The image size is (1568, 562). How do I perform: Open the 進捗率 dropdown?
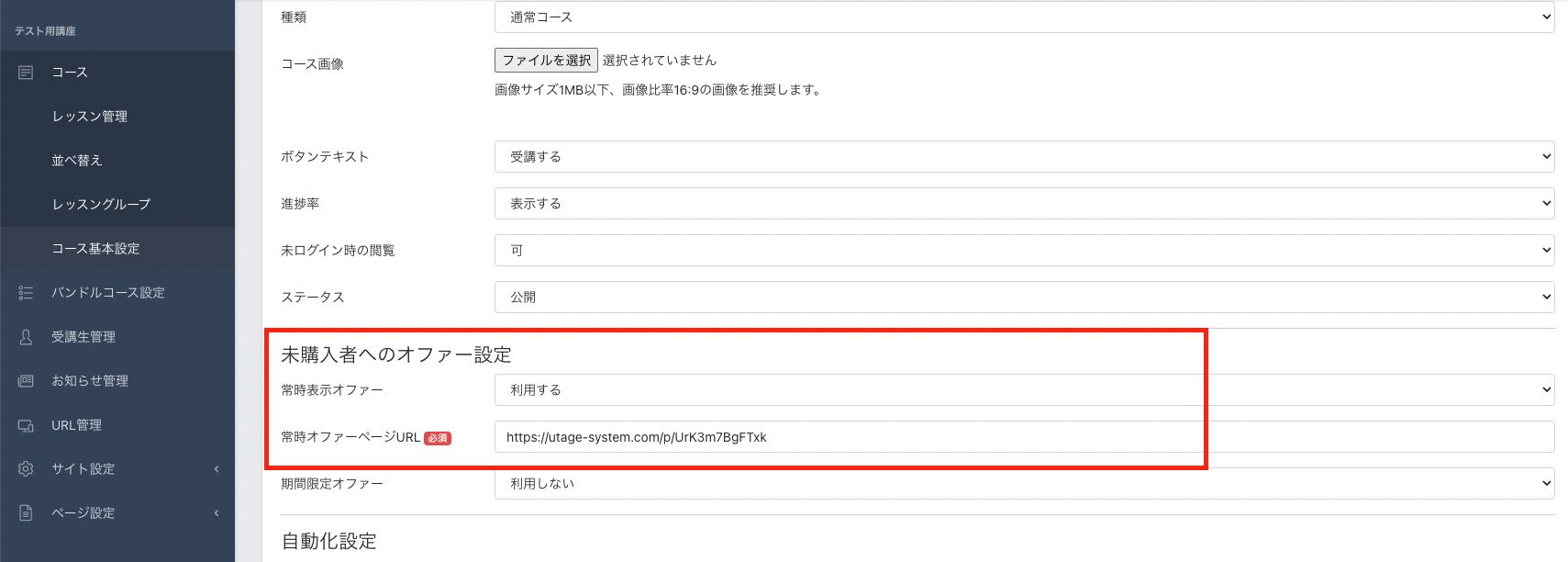[x=1023, y=204]
